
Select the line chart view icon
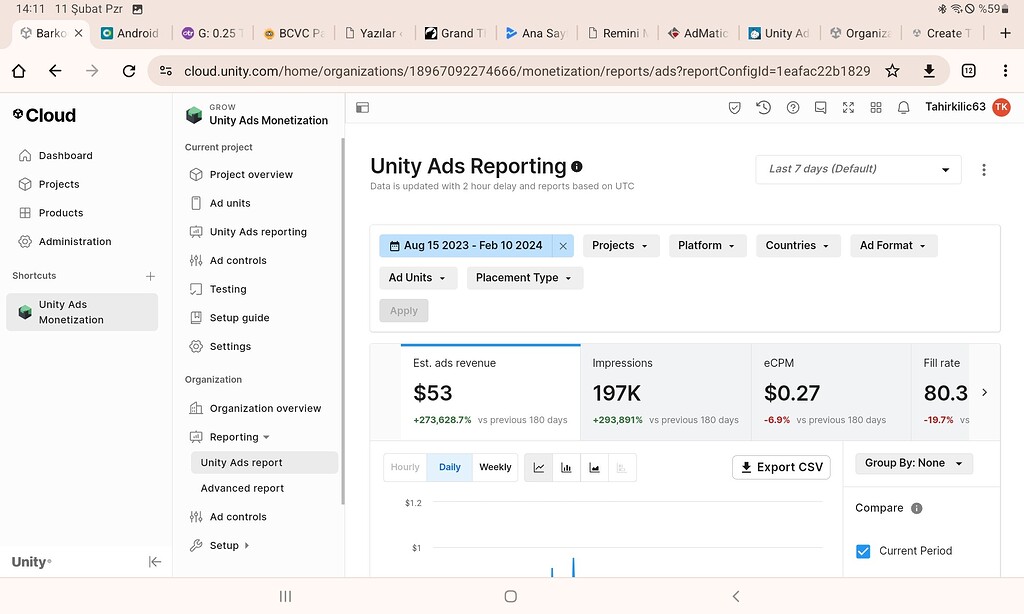point(539,467)
